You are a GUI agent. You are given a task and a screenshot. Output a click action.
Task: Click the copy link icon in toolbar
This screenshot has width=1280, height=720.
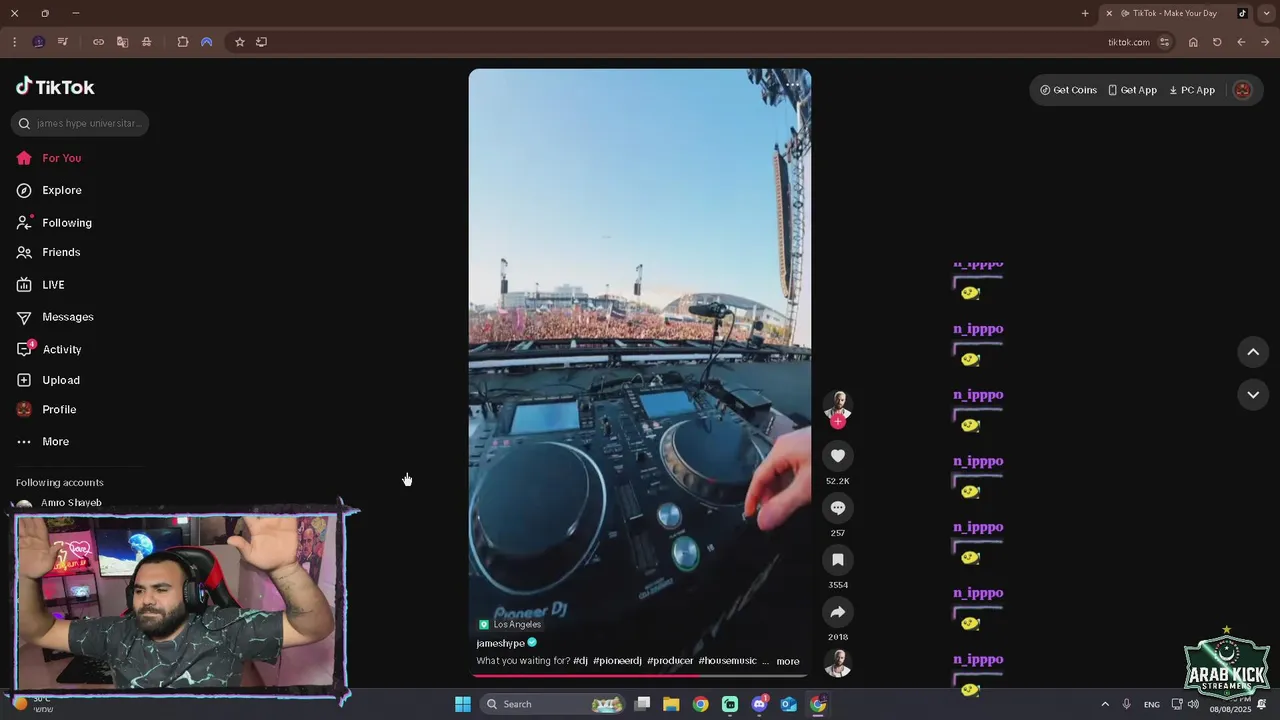coord(98,42)
